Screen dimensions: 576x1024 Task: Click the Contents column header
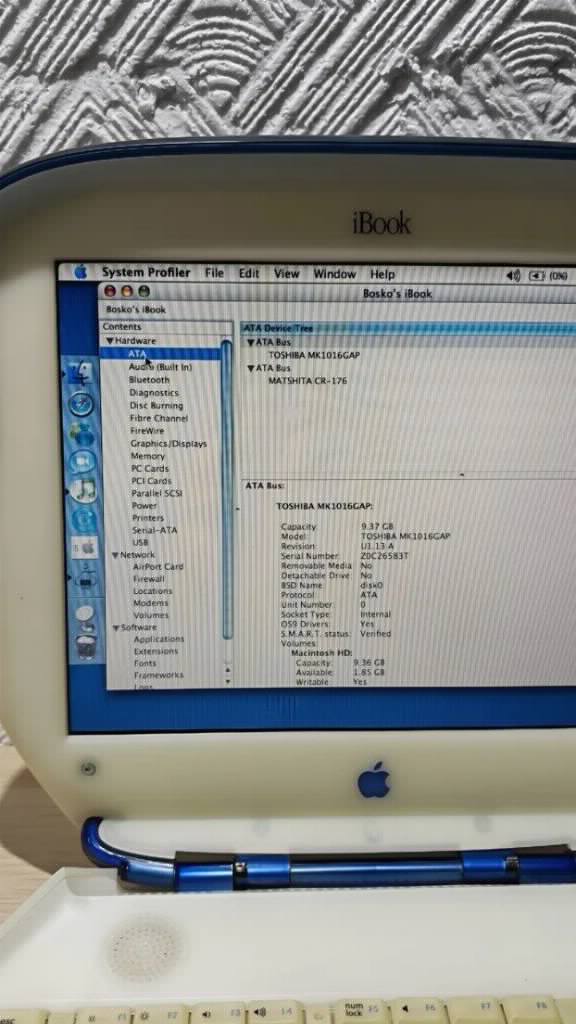(166, 327)
